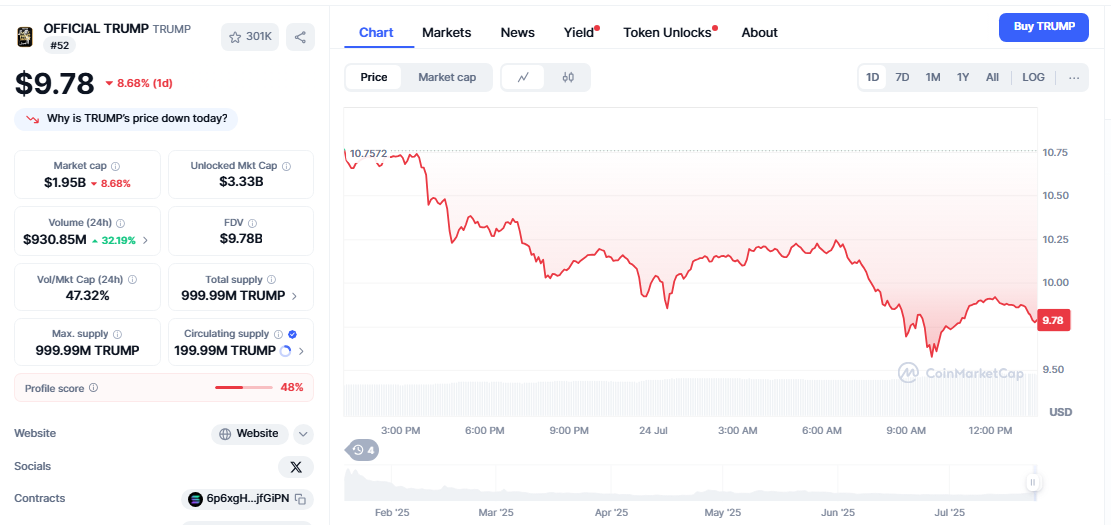Click the Buy TRUMP button
The height and width of the screenshot is (525, 1111).
(1044, 27)
